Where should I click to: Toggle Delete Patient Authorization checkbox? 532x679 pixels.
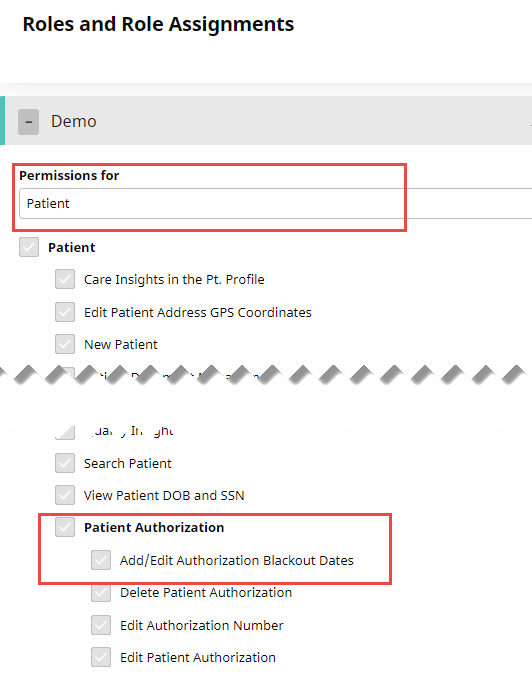point(101,592)
